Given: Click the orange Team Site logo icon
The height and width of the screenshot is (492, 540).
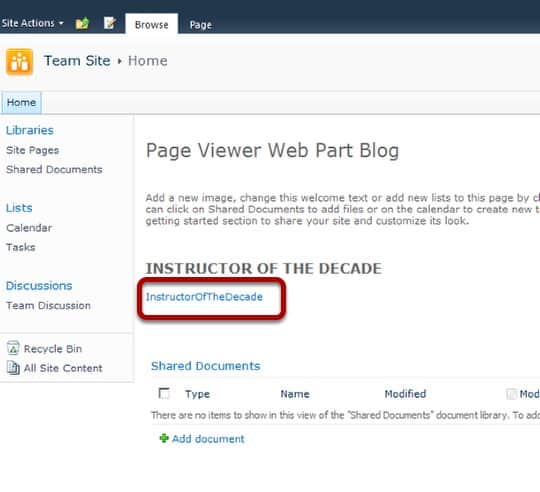Looking at the screenshot, I should point(19,62).
